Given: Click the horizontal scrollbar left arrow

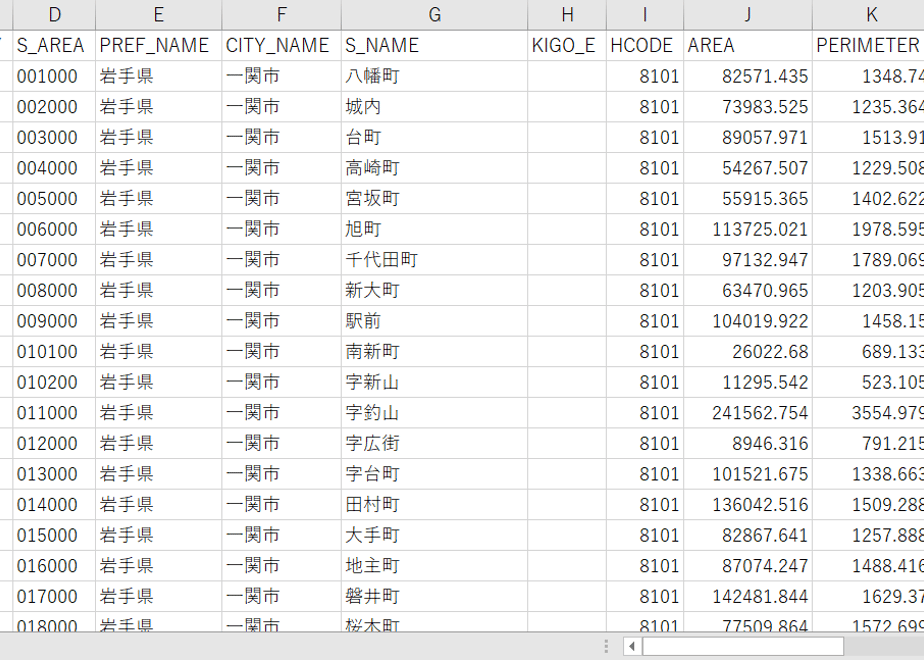Looking at the screenshot, I should [x=632, y=646].
